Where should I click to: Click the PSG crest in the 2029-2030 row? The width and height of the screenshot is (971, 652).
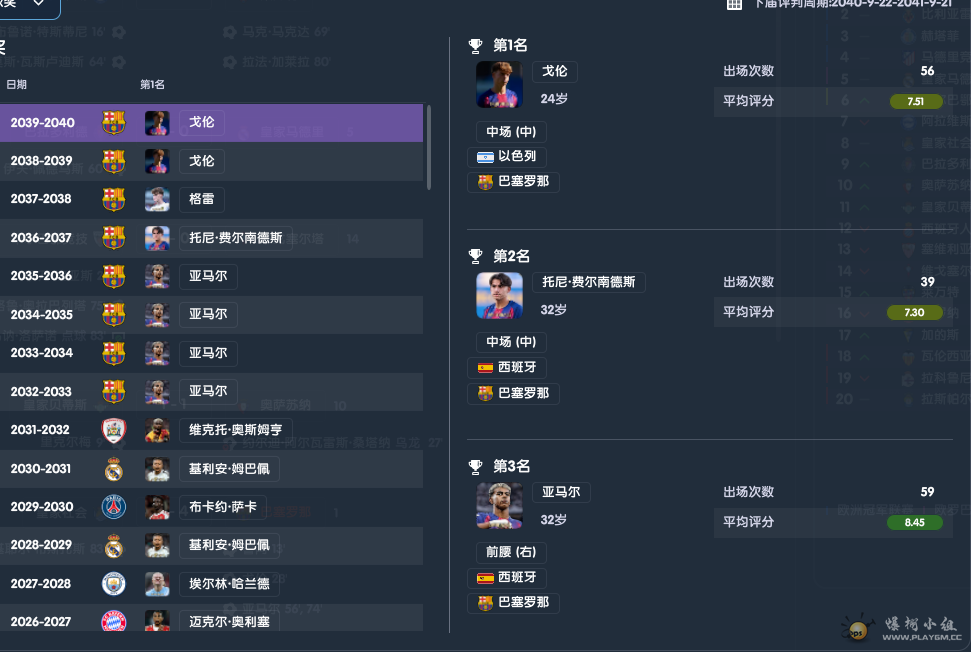point(113,507)
